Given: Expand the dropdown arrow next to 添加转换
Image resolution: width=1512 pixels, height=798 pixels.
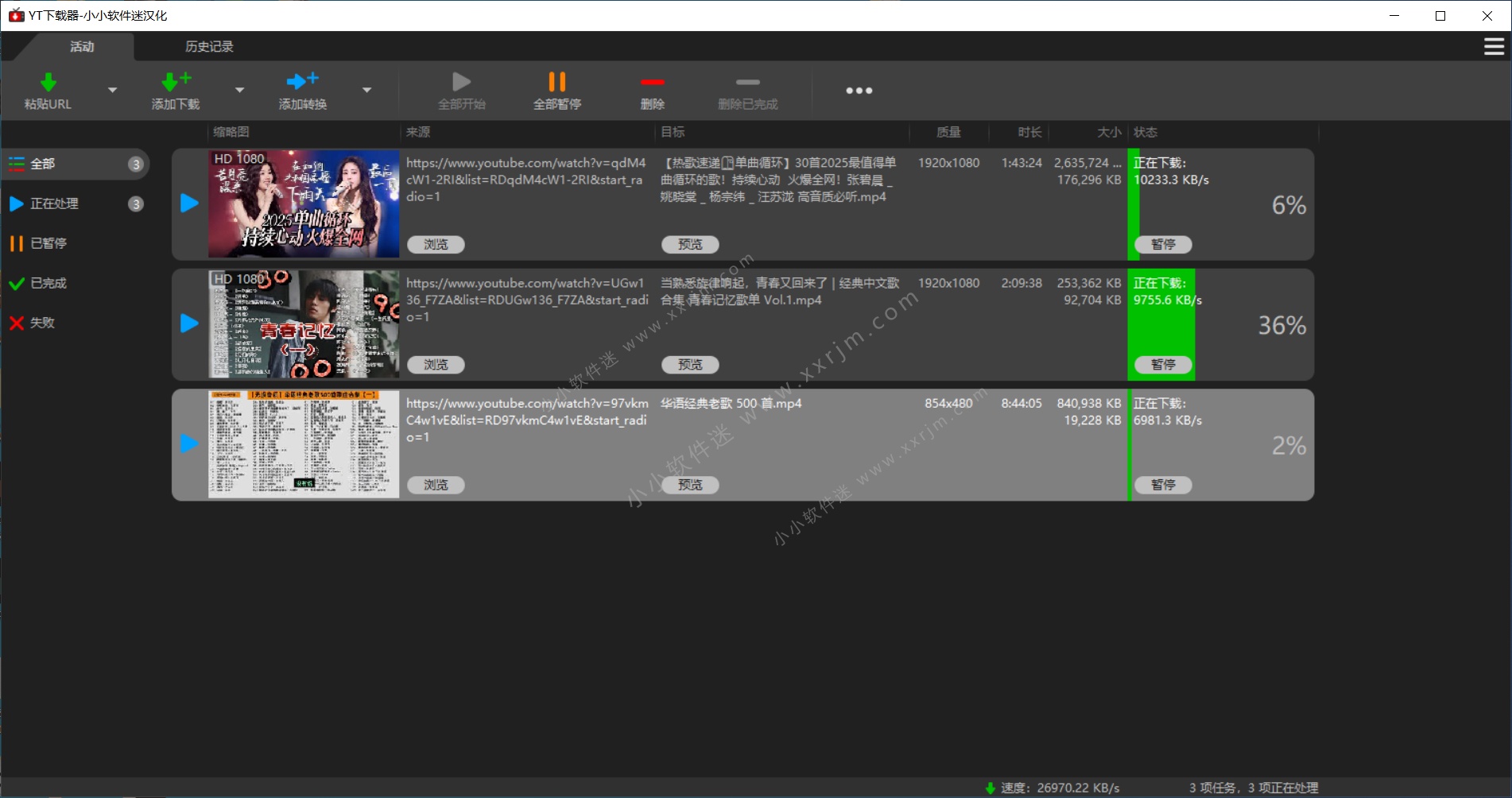Looking at the screenshot, I should pos(366,90).
